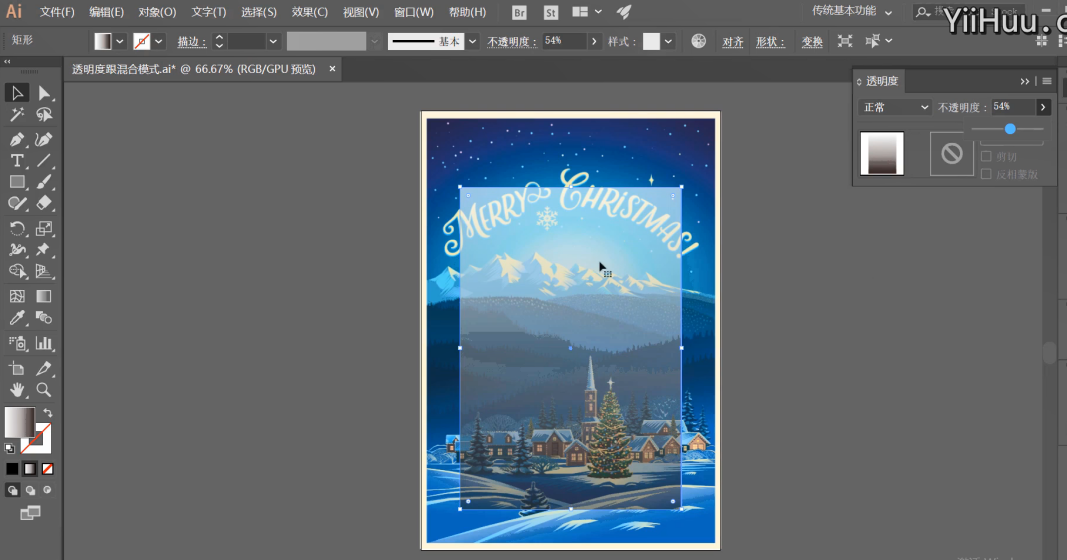This screenshot has width=1067, height=560.
Task: Select the Direct Selection tool
Action: coord(44,93)
